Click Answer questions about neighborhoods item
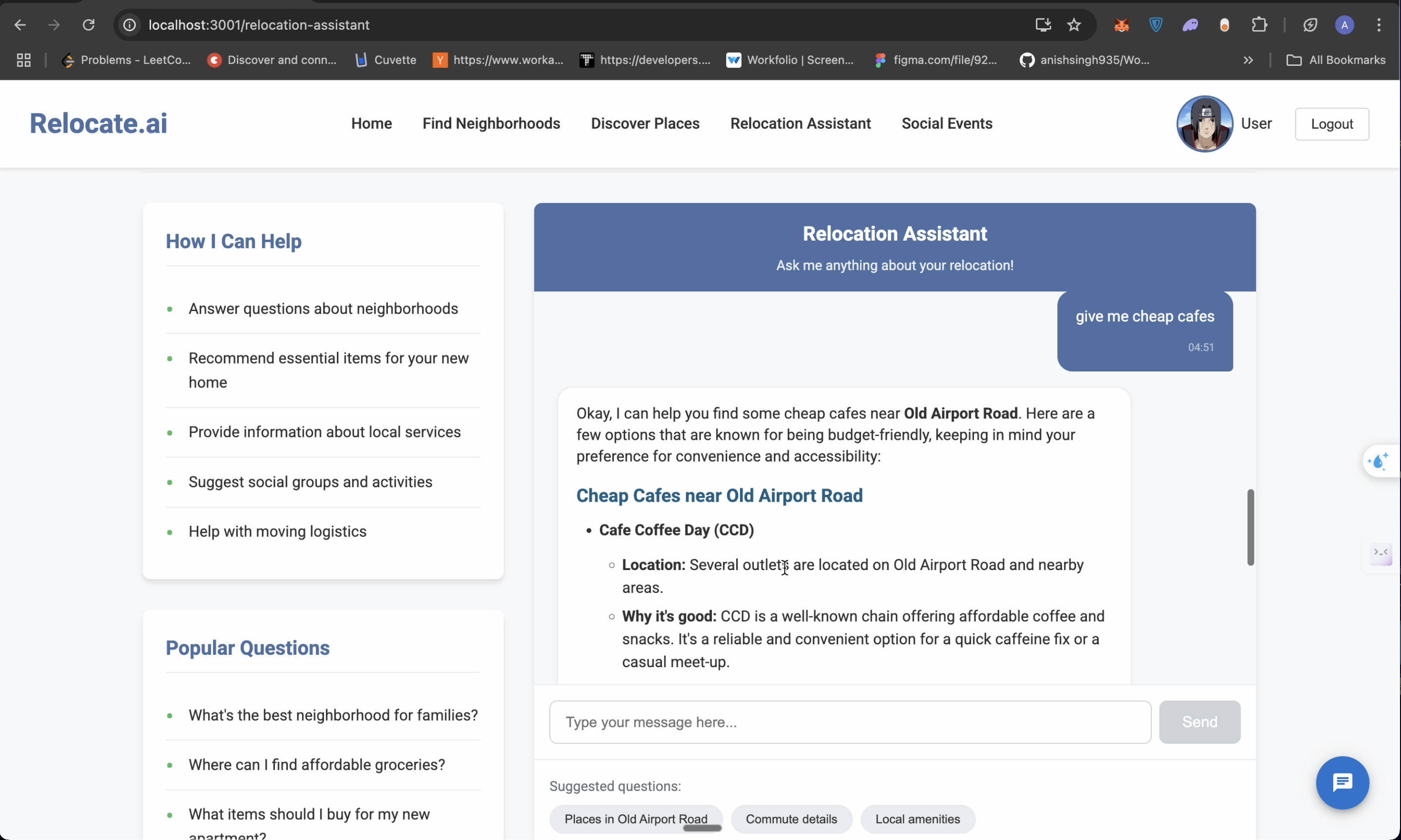Screen dimensions: 1401x840 323,309
